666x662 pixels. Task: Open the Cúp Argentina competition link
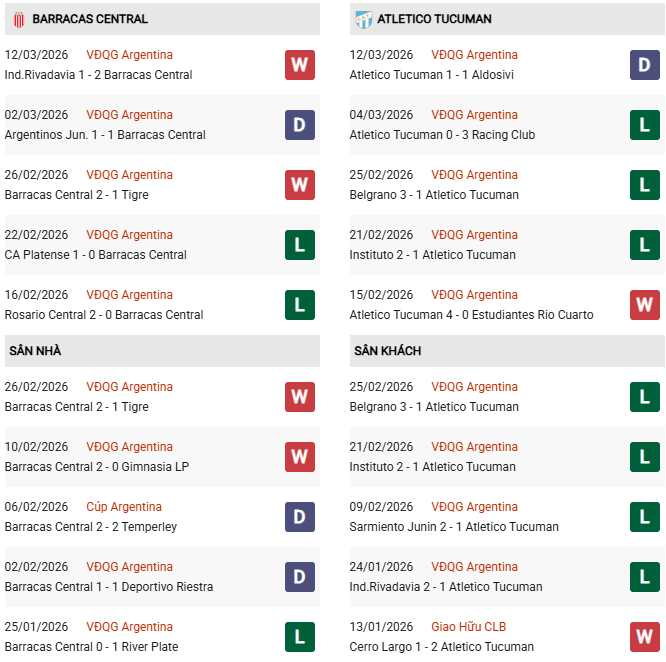[x=124, y=507]
